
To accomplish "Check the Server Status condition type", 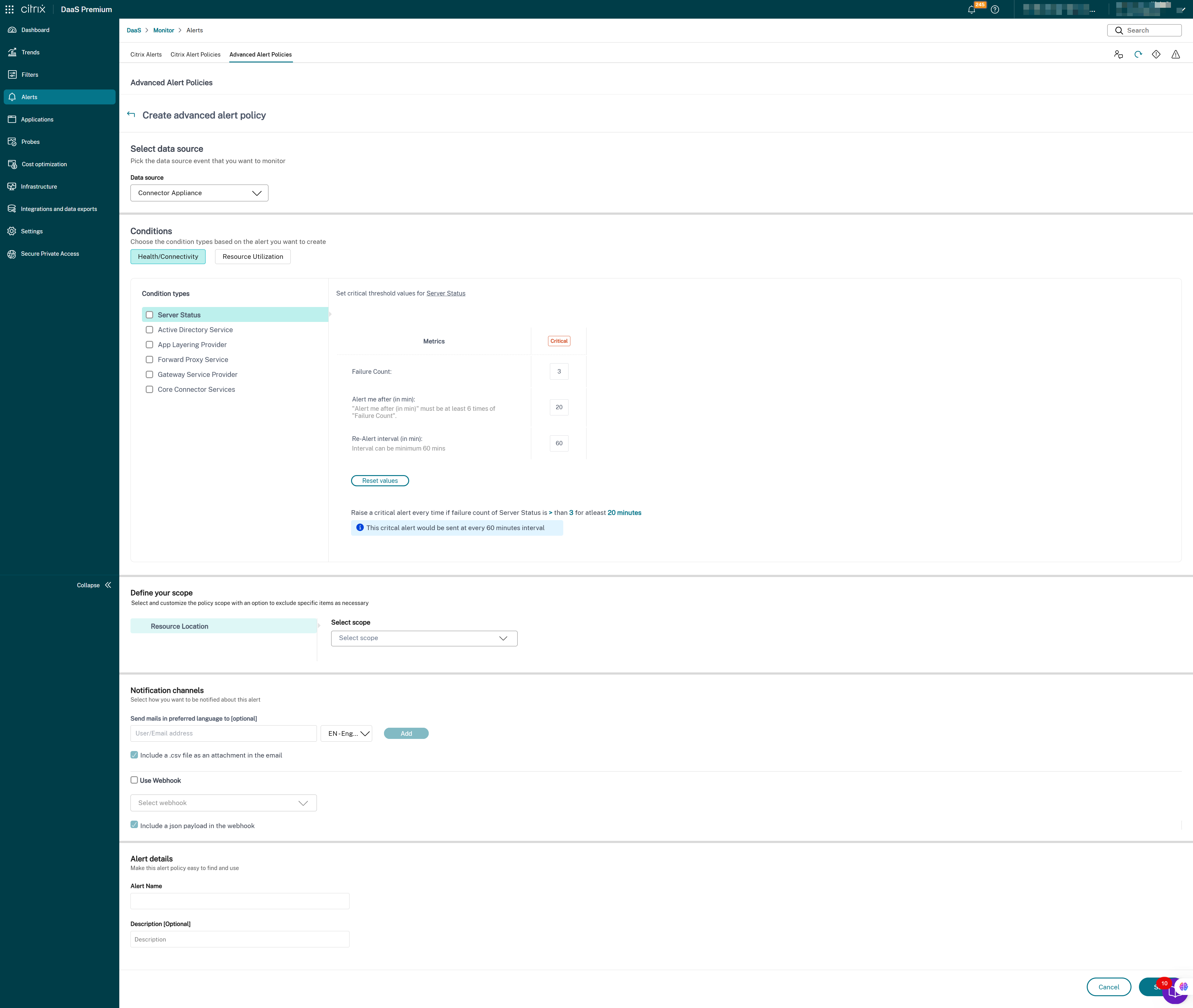I will coord(150,315).
